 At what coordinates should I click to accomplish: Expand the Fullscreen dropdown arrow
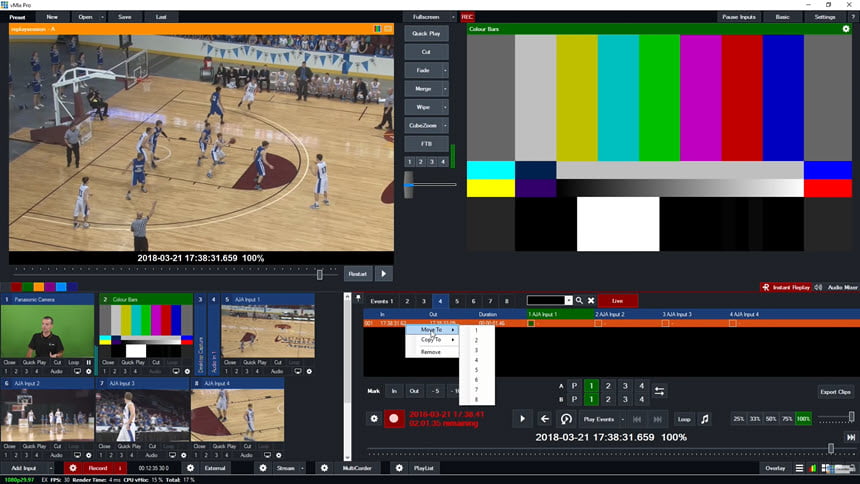pyautogui.click(x=452, y=17)
